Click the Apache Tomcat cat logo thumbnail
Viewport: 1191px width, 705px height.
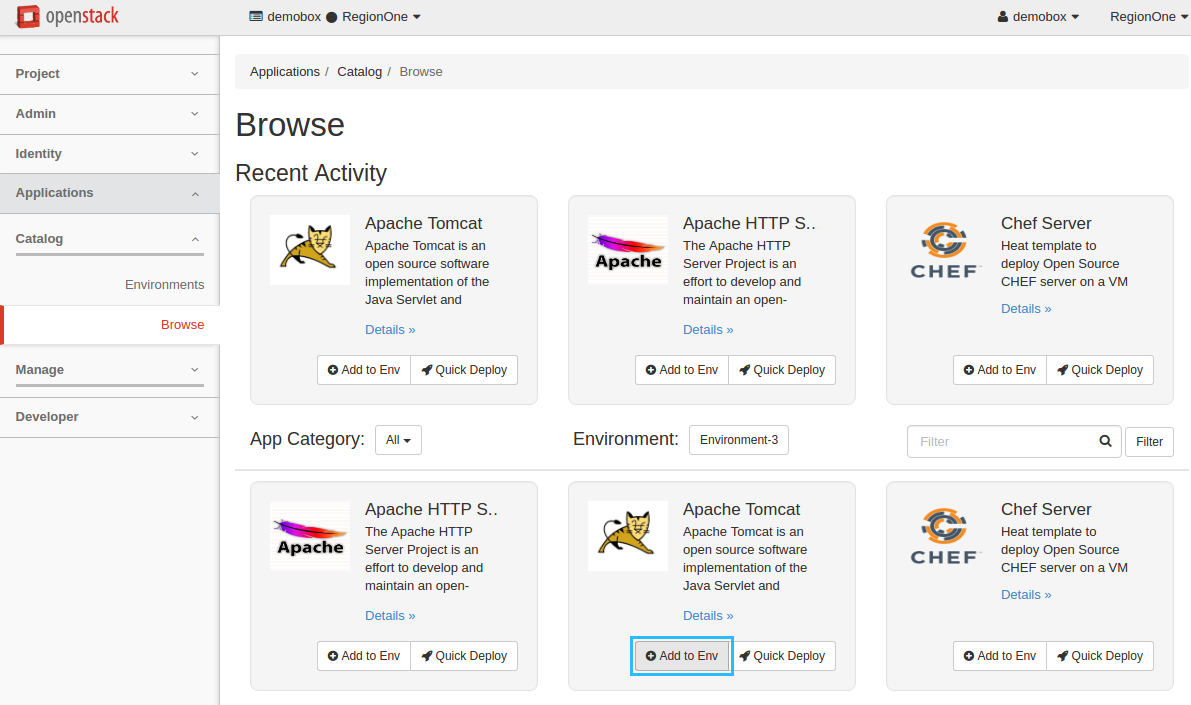[309, 249]
